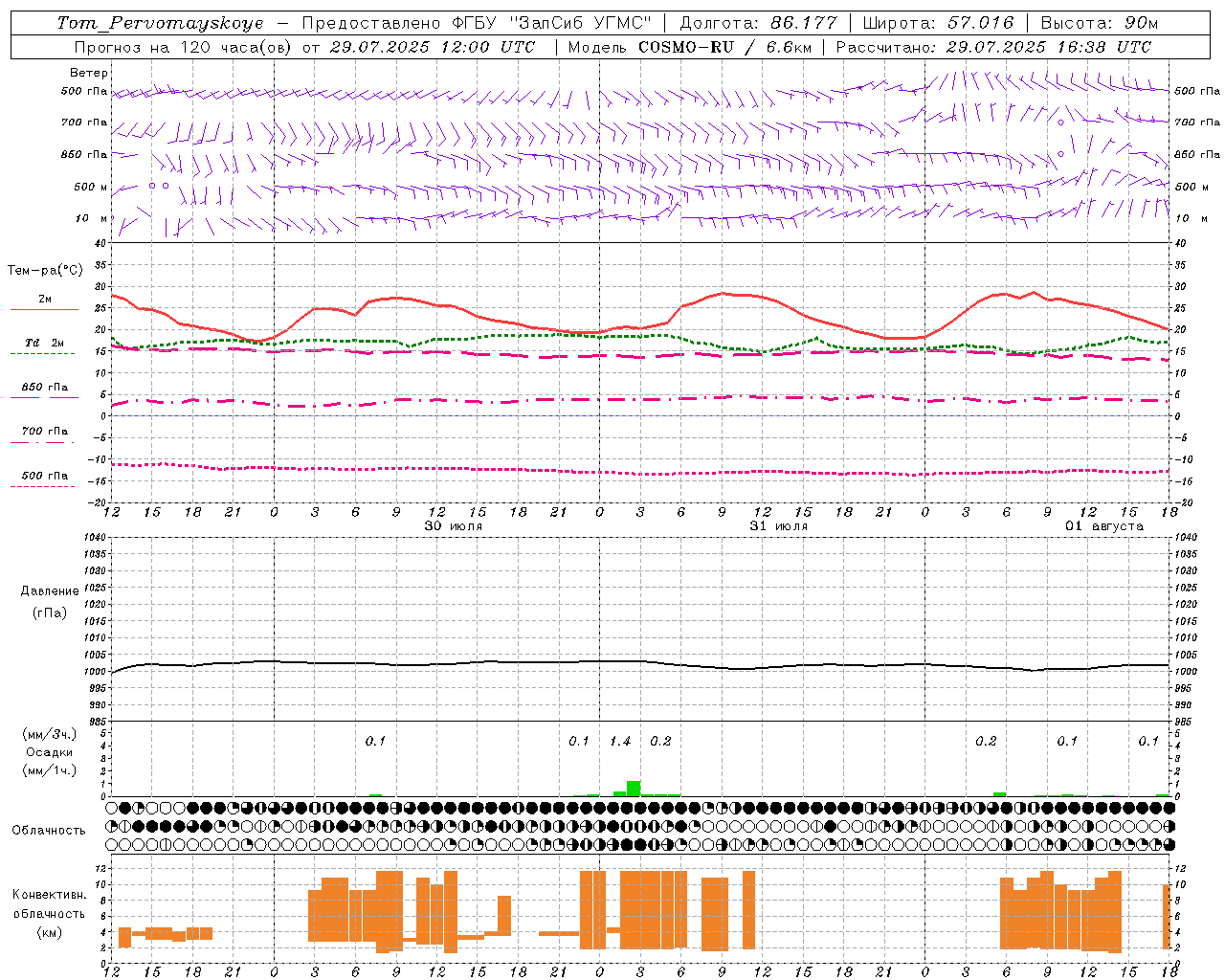
Task: Click the 'Осадки' precipitation label
Action: click(x=50, y=752)
